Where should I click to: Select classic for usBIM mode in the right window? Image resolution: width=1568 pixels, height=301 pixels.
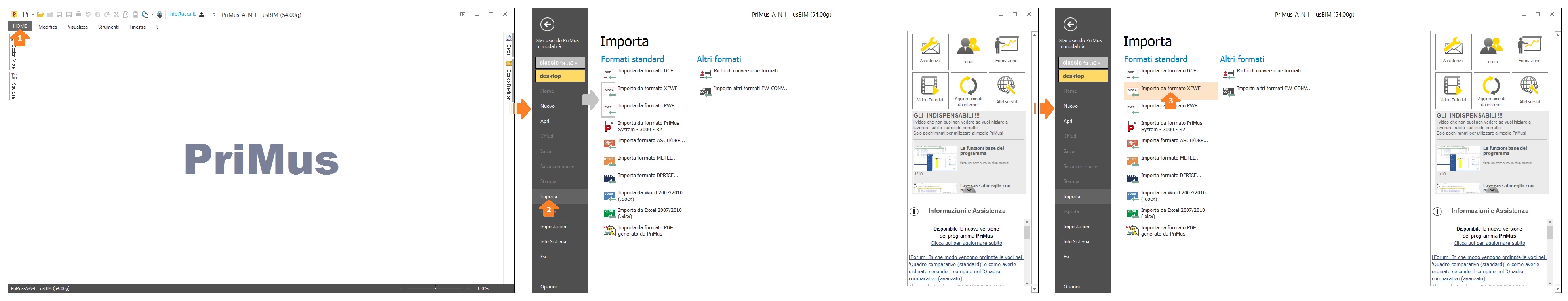tap(1083, 62)
